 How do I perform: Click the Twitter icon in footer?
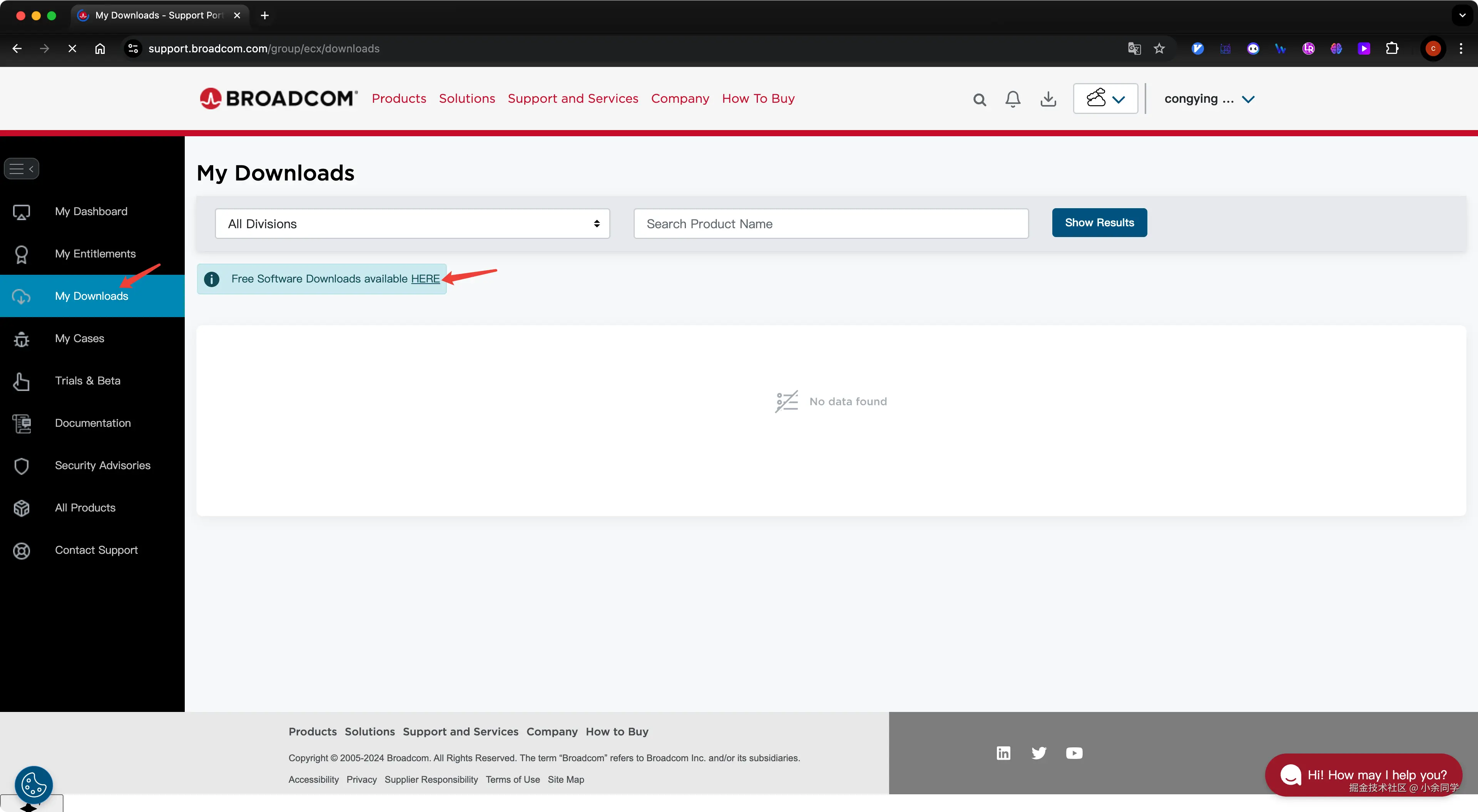pyautogui.click(x=1038, y=753)
